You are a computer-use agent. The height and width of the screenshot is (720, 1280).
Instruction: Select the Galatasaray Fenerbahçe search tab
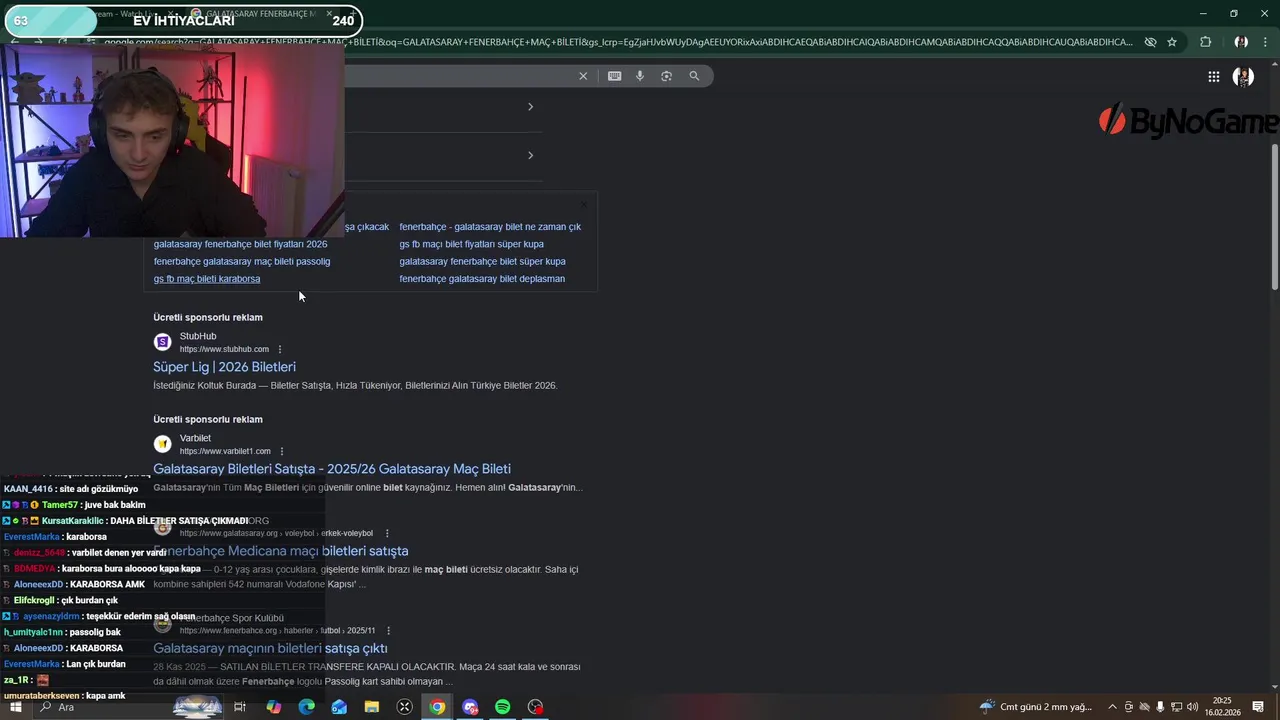point(262,15)
